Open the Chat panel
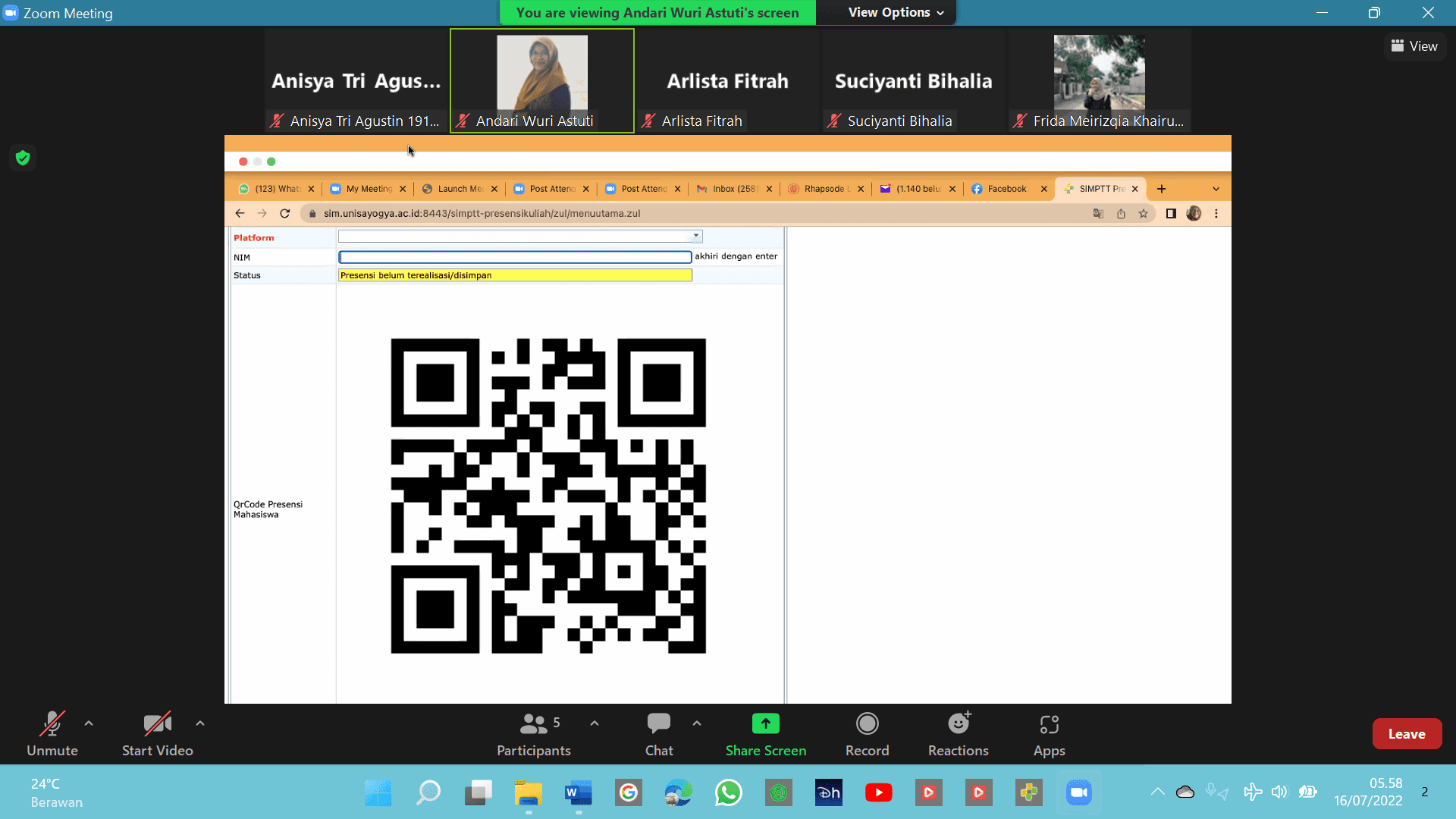1456x819 pixels. point(659,734)
